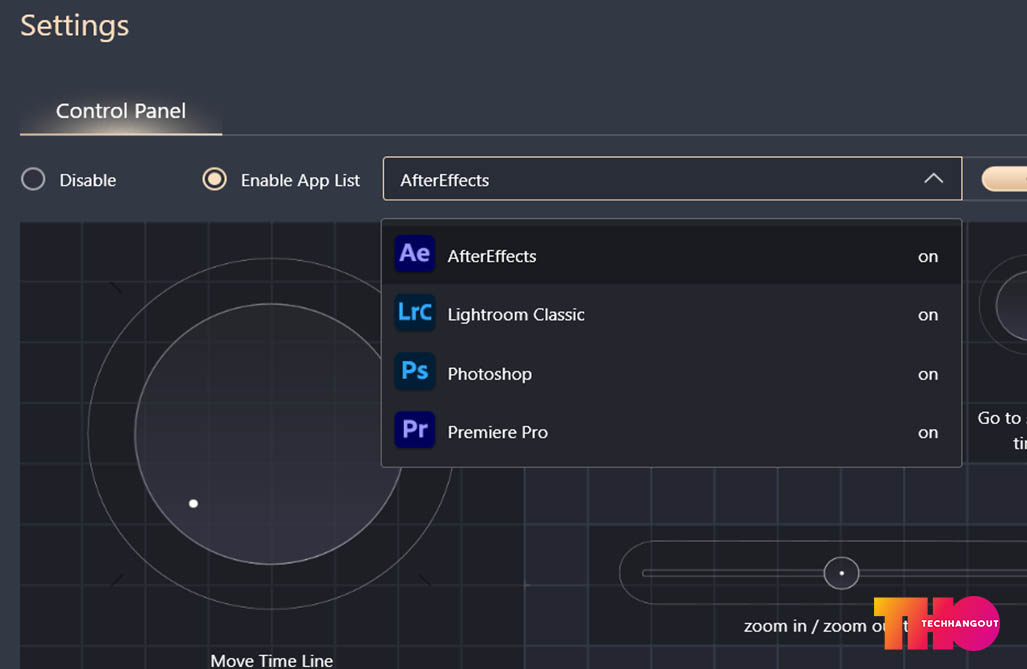This screenshot has height=669, width=1027.
Task: Choose Premiere Pro from the app list
Action: pos(671,430)
